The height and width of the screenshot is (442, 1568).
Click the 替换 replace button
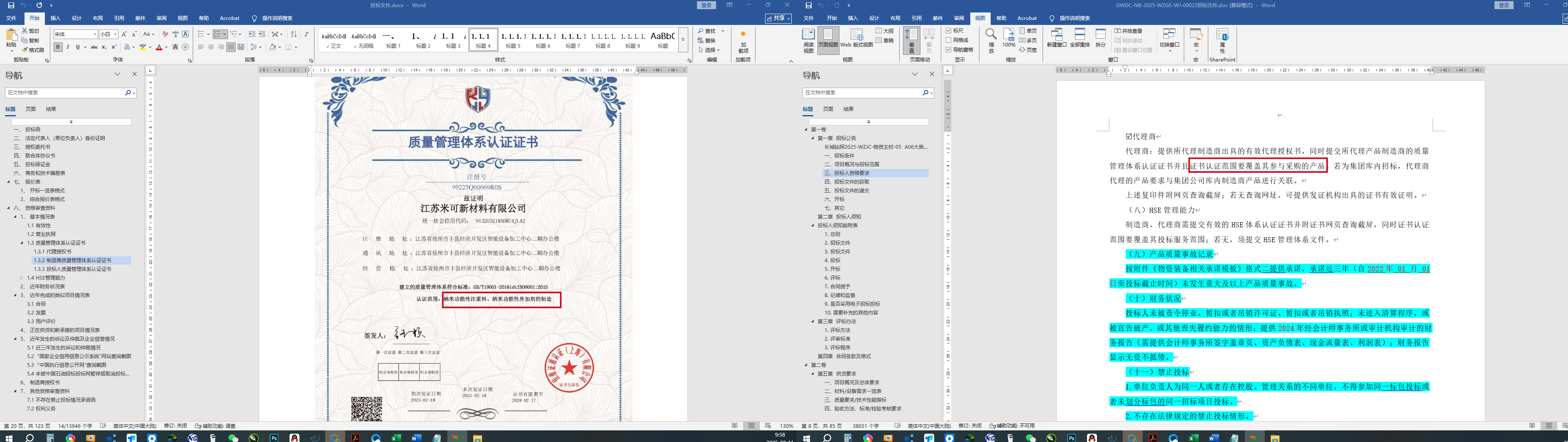pos(709,40)
